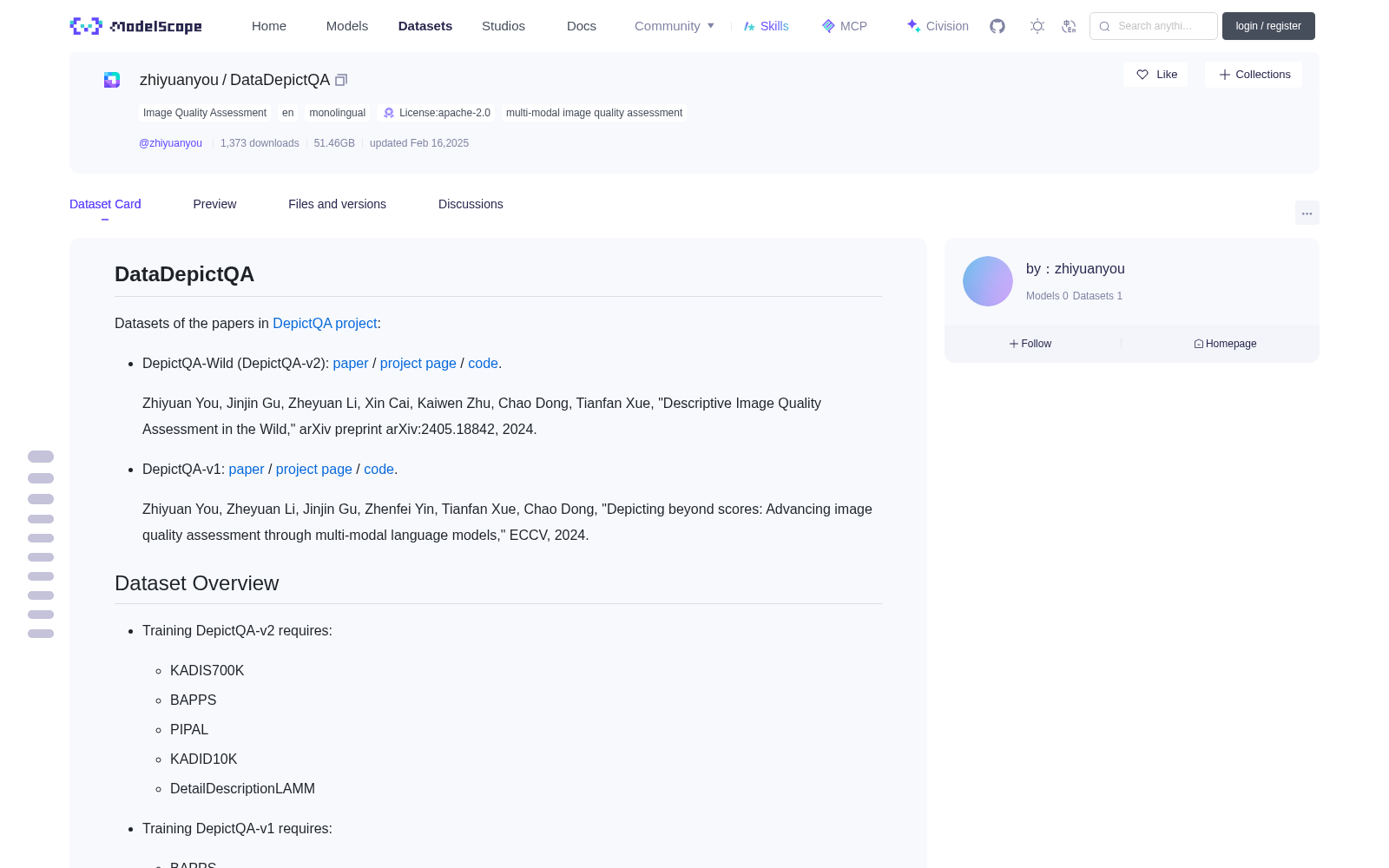
Task: Click the 'Dataset Overview' heading
Action: (x=197, y=583)
